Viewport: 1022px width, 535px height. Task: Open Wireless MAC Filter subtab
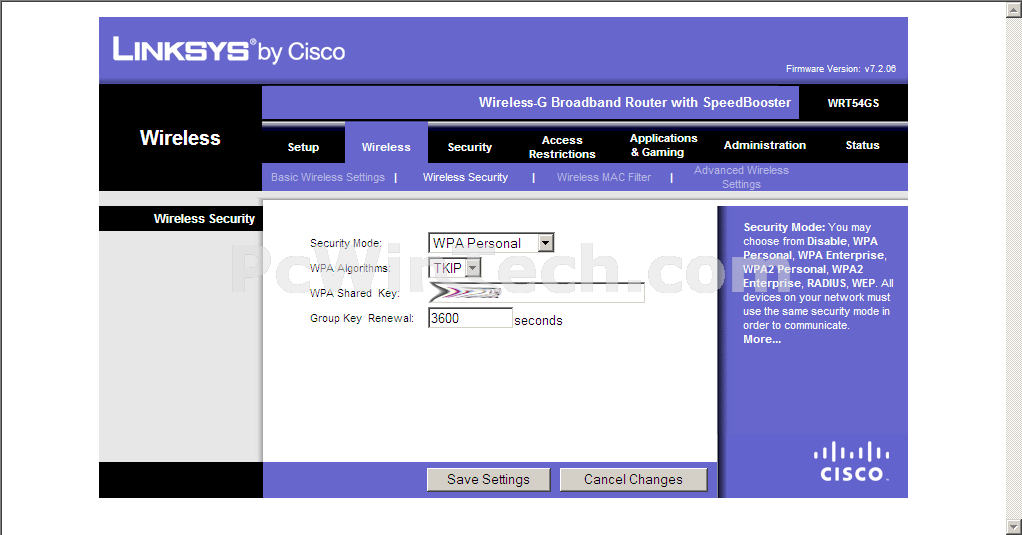(604, 177)
